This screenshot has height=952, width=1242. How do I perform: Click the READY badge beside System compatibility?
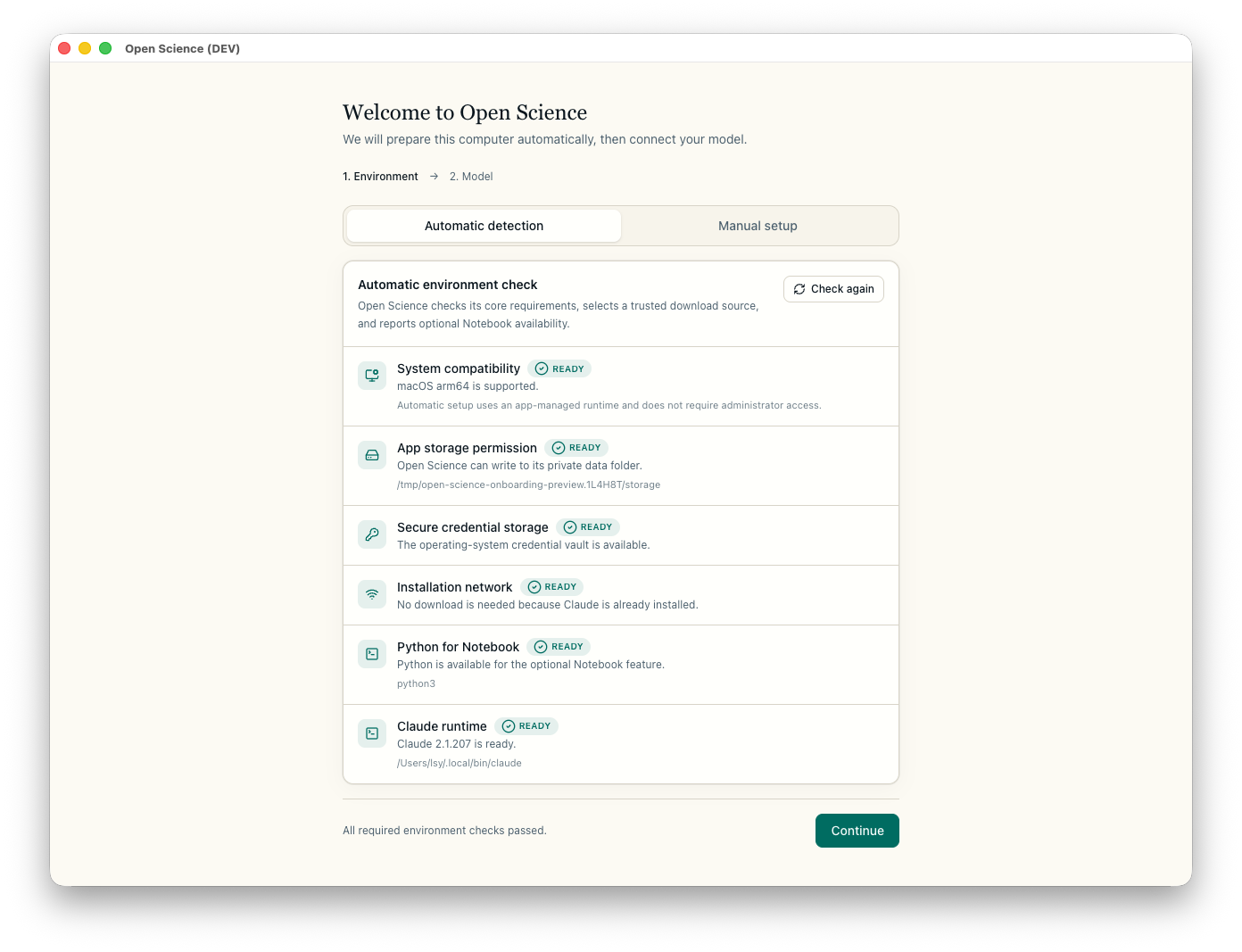pyautogui.click(x=559, y=368)
